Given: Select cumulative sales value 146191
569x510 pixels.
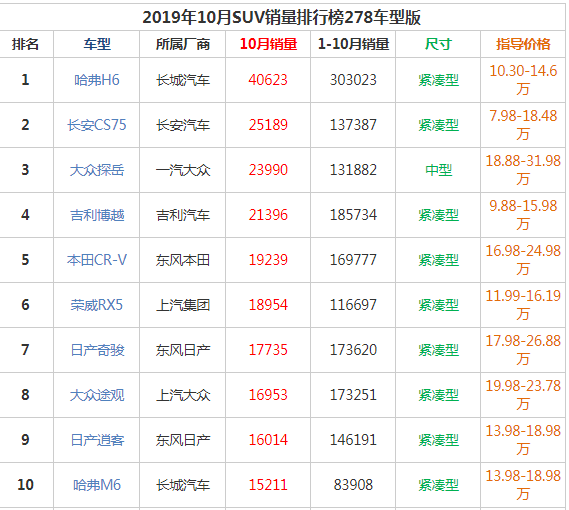Looking at the screenshot, I should pos(353,440).
